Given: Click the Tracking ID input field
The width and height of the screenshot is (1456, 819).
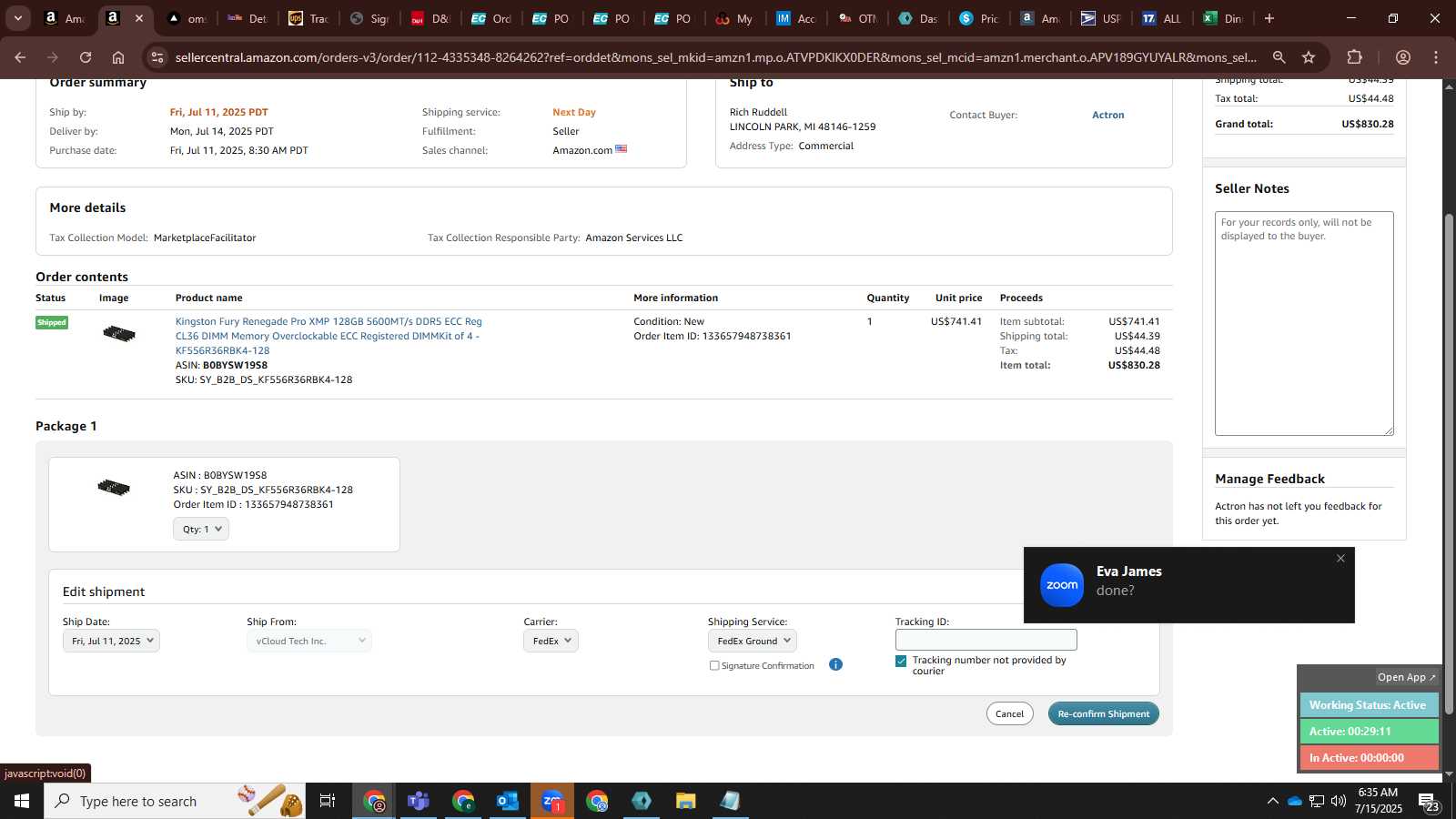Looking at the screenshot, I should 986,640.
